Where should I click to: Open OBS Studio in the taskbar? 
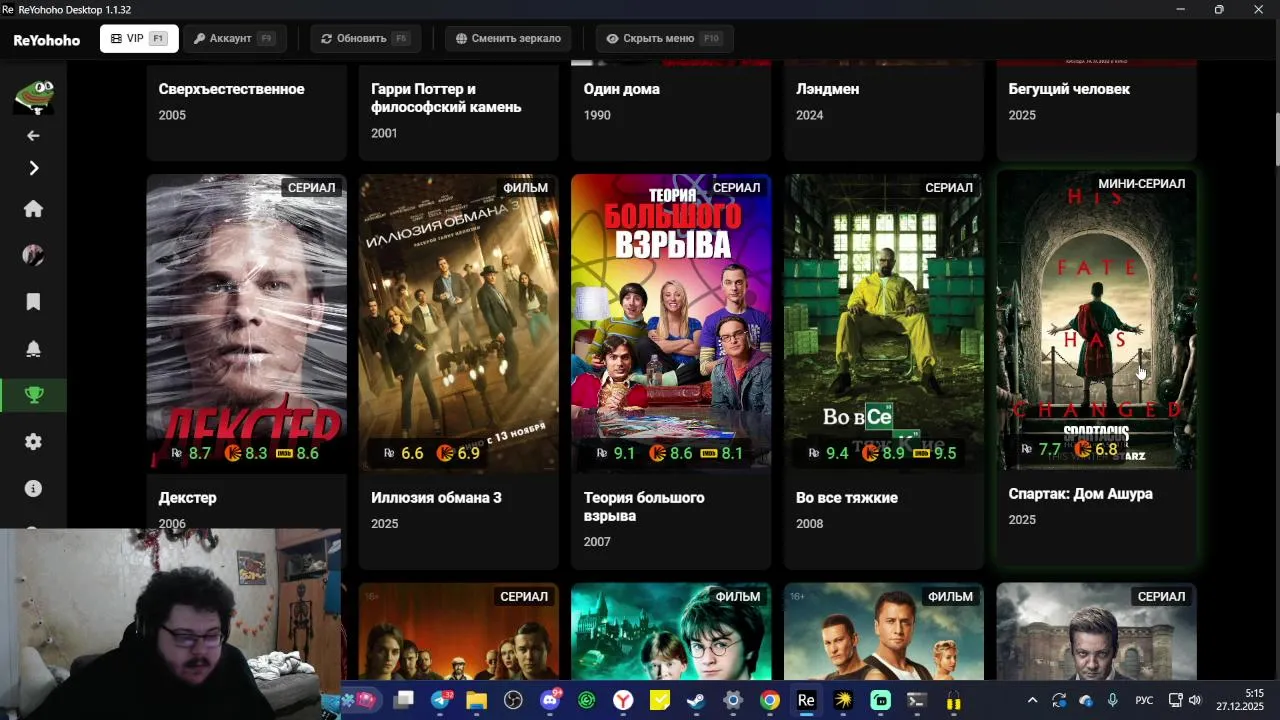tap(513, 701)
